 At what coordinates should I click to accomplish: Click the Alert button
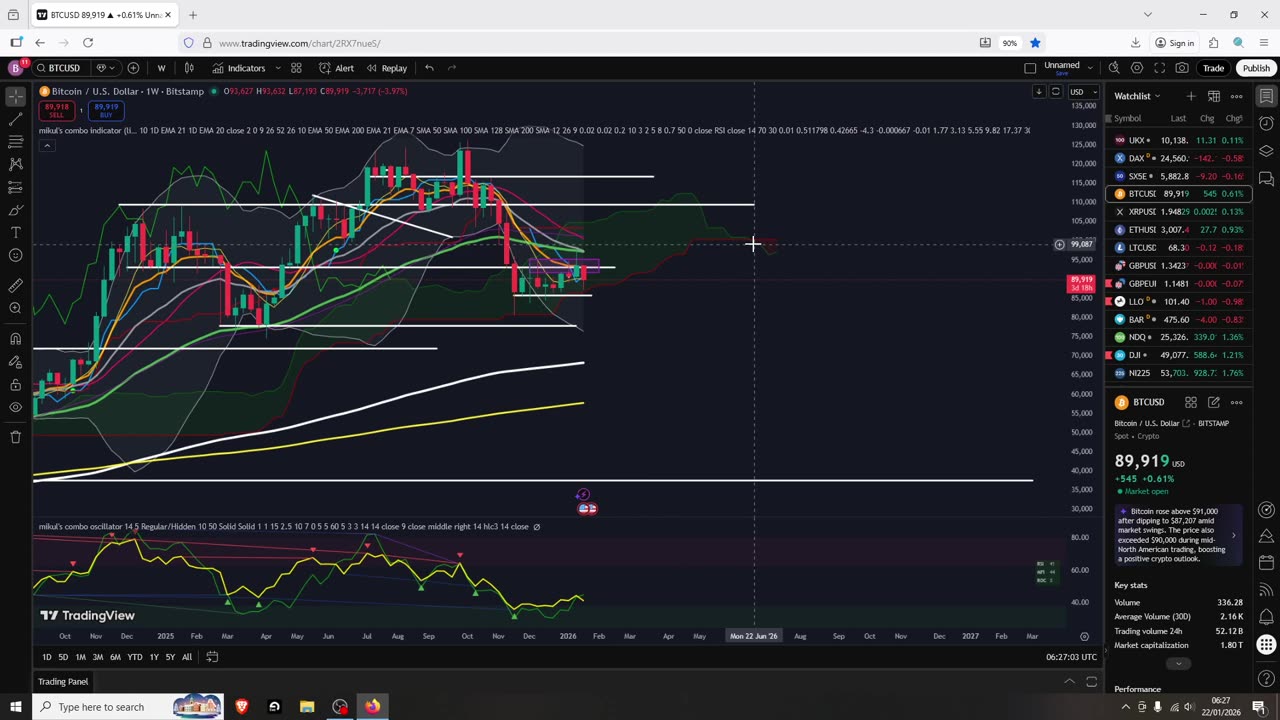(336, 68)
